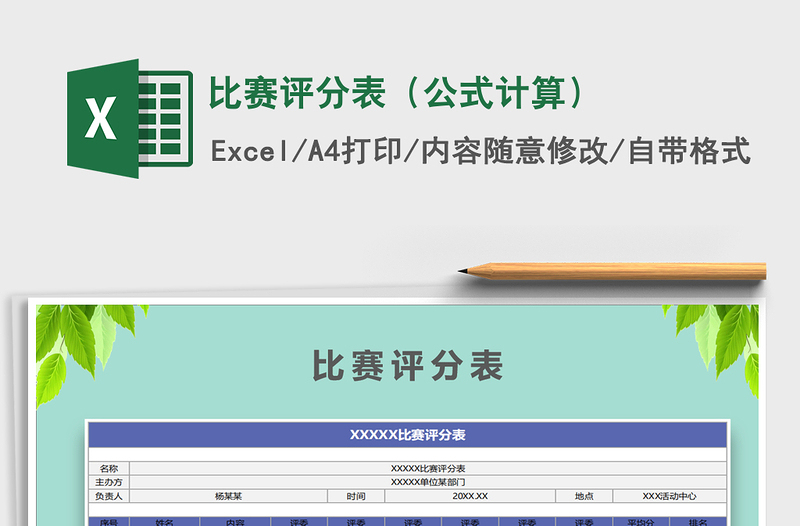Click the subtitle Excel/A4打印/内容随意修改/自带格式
This screenshot has height=526, width=800.
tap(480, 151)
